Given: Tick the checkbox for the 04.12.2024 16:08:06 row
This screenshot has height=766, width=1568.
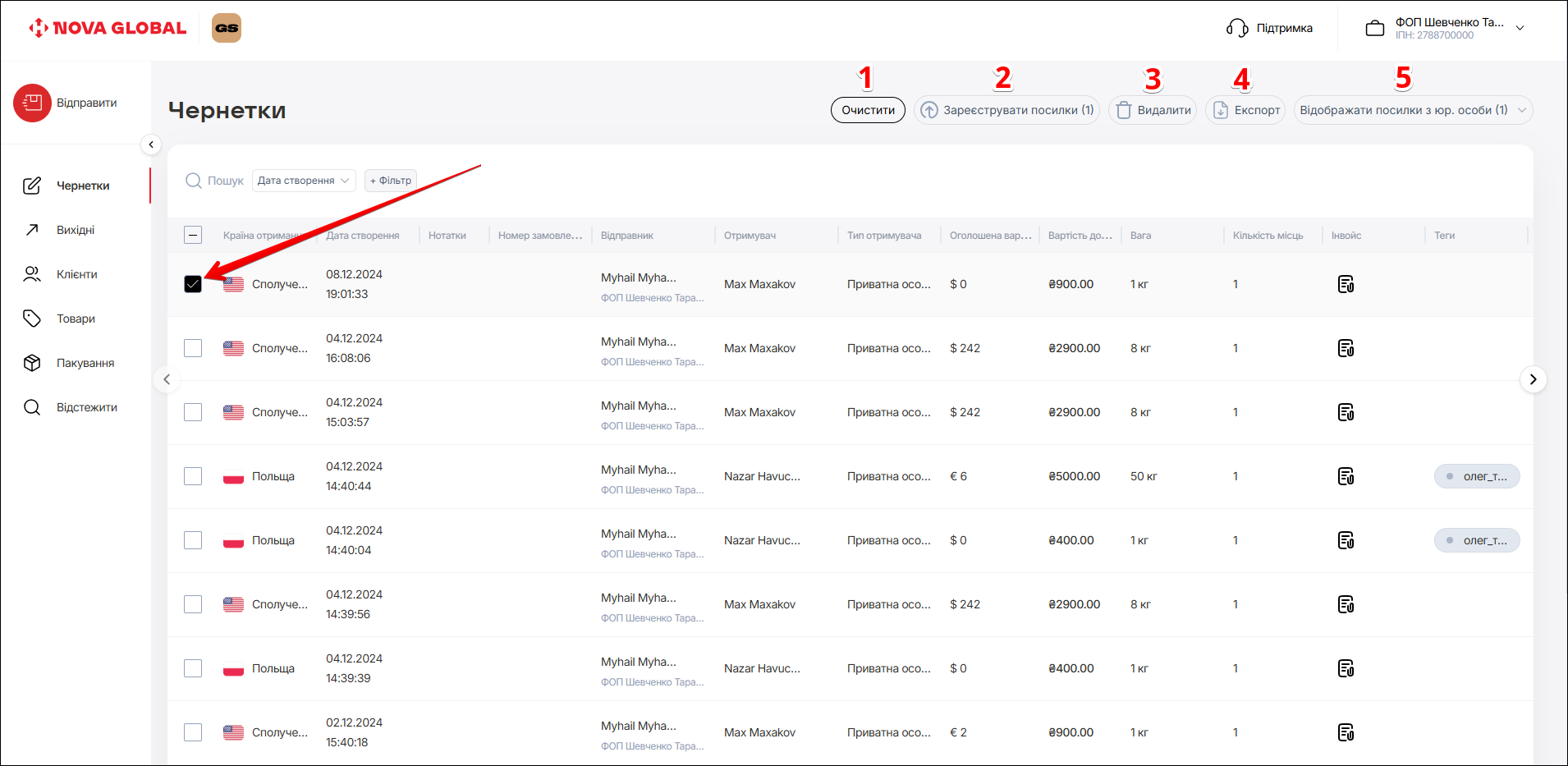Looking at the screenshot, I should coord(193,348).
